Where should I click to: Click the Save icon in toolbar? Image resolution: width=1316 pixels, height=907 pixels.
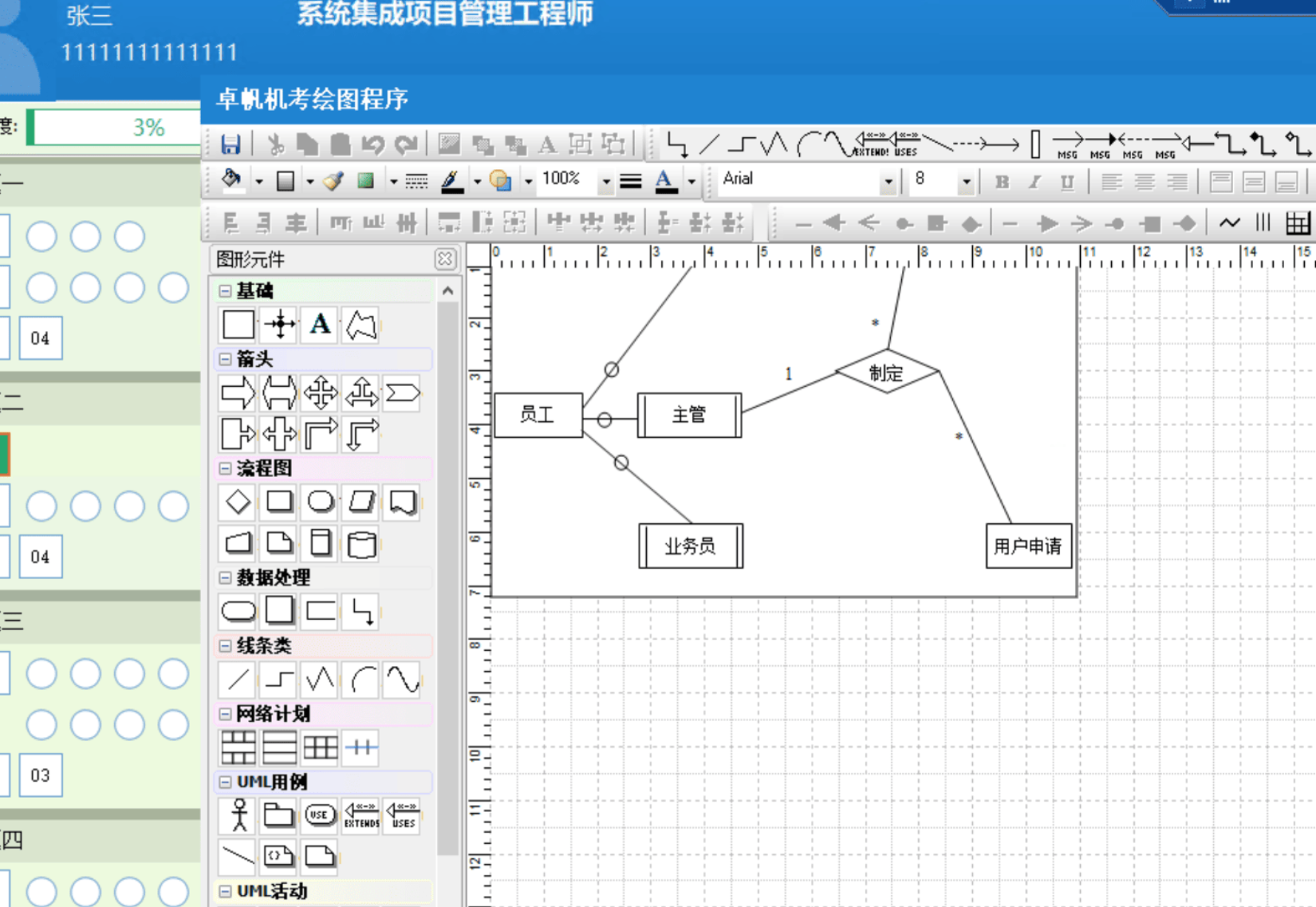pos(230,144)
